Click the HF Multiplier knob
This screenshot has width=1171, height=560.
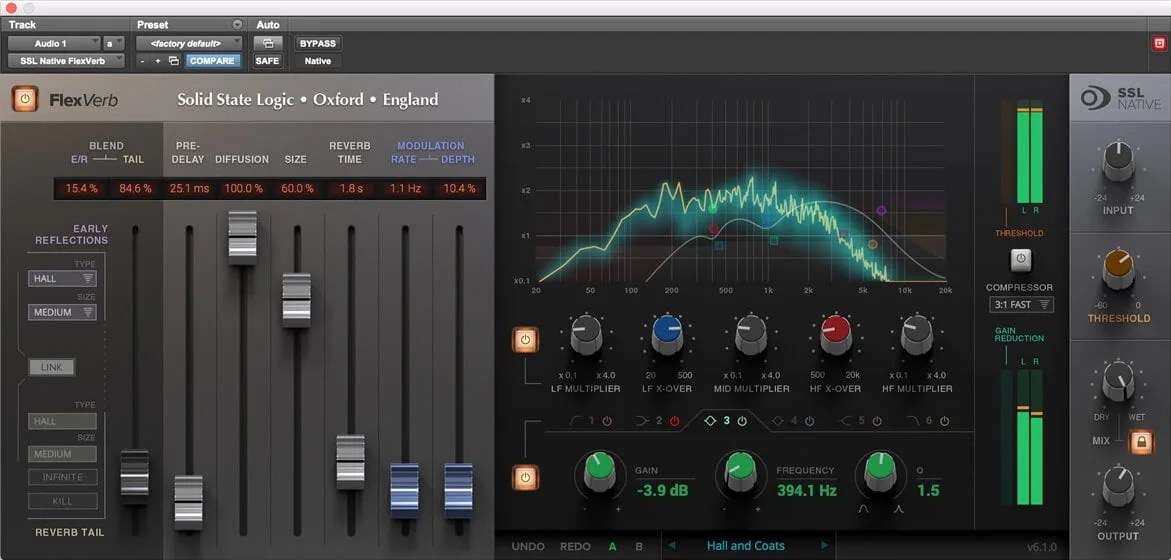coord(916,334)
